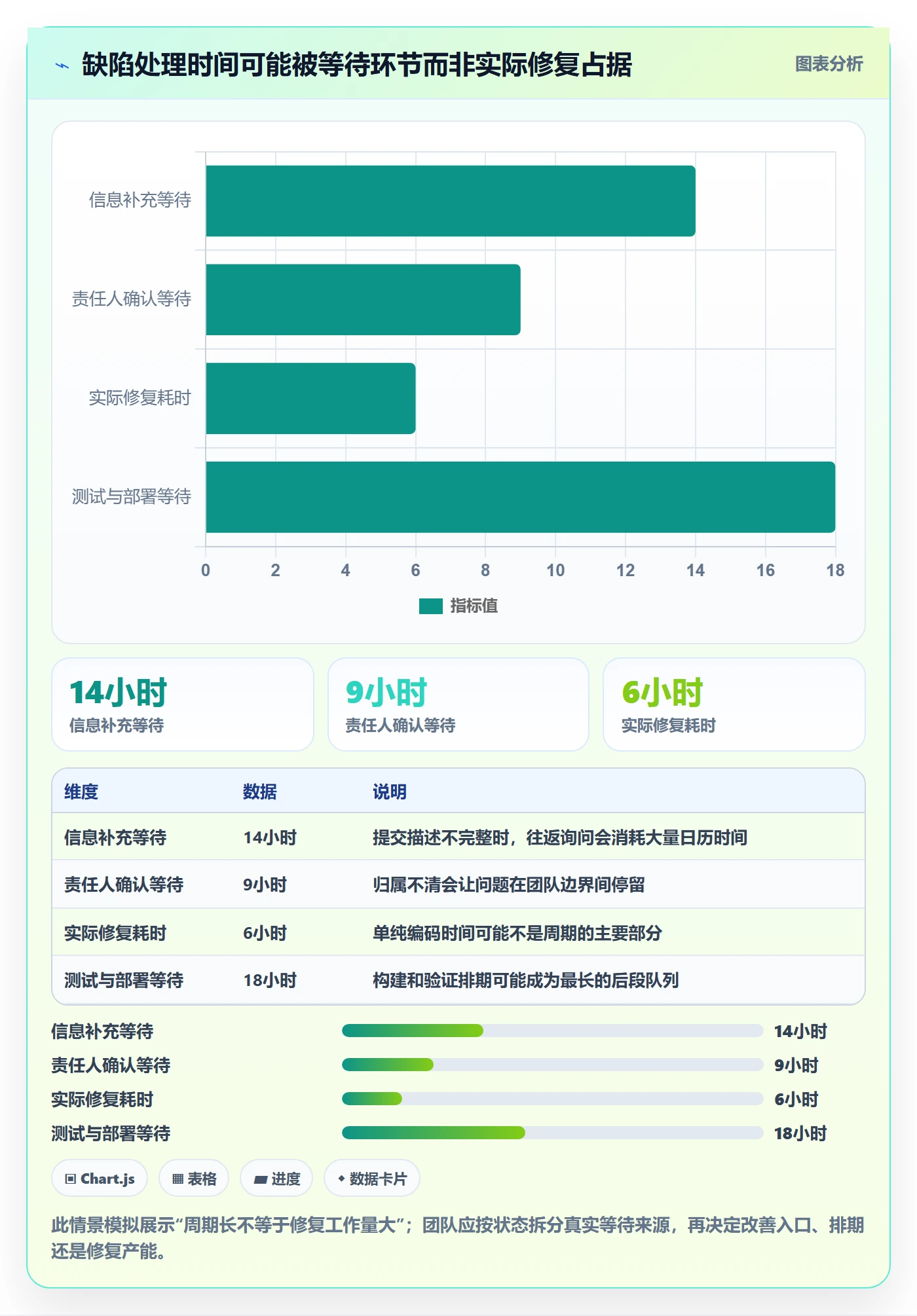Click the description 归属不清会让问题在团队边界间停留

click(x=509, y=885)
